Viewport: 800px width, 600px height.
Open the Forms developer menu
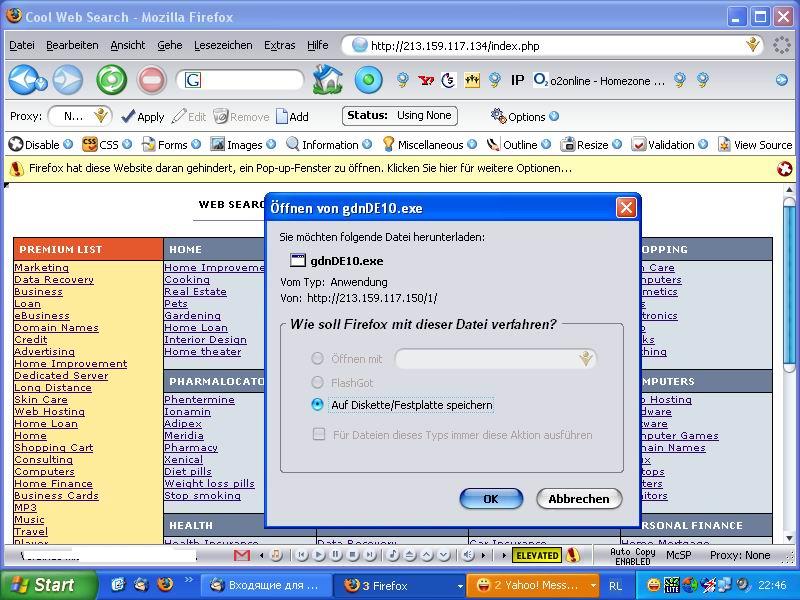(171, 145)
